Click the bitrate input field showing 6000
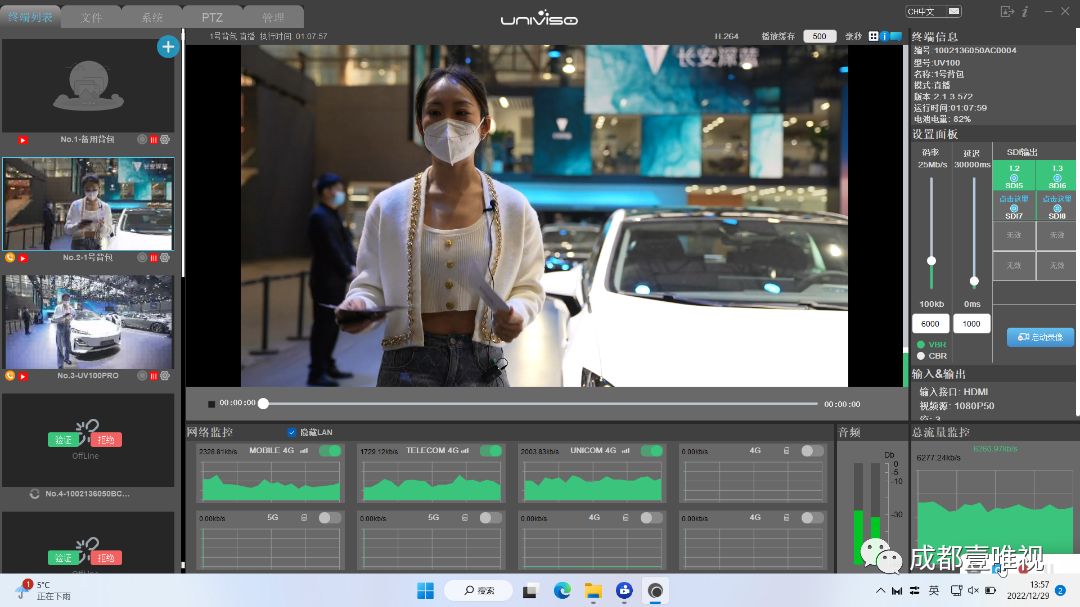1080x607 pixels. [x=931, y=324]
